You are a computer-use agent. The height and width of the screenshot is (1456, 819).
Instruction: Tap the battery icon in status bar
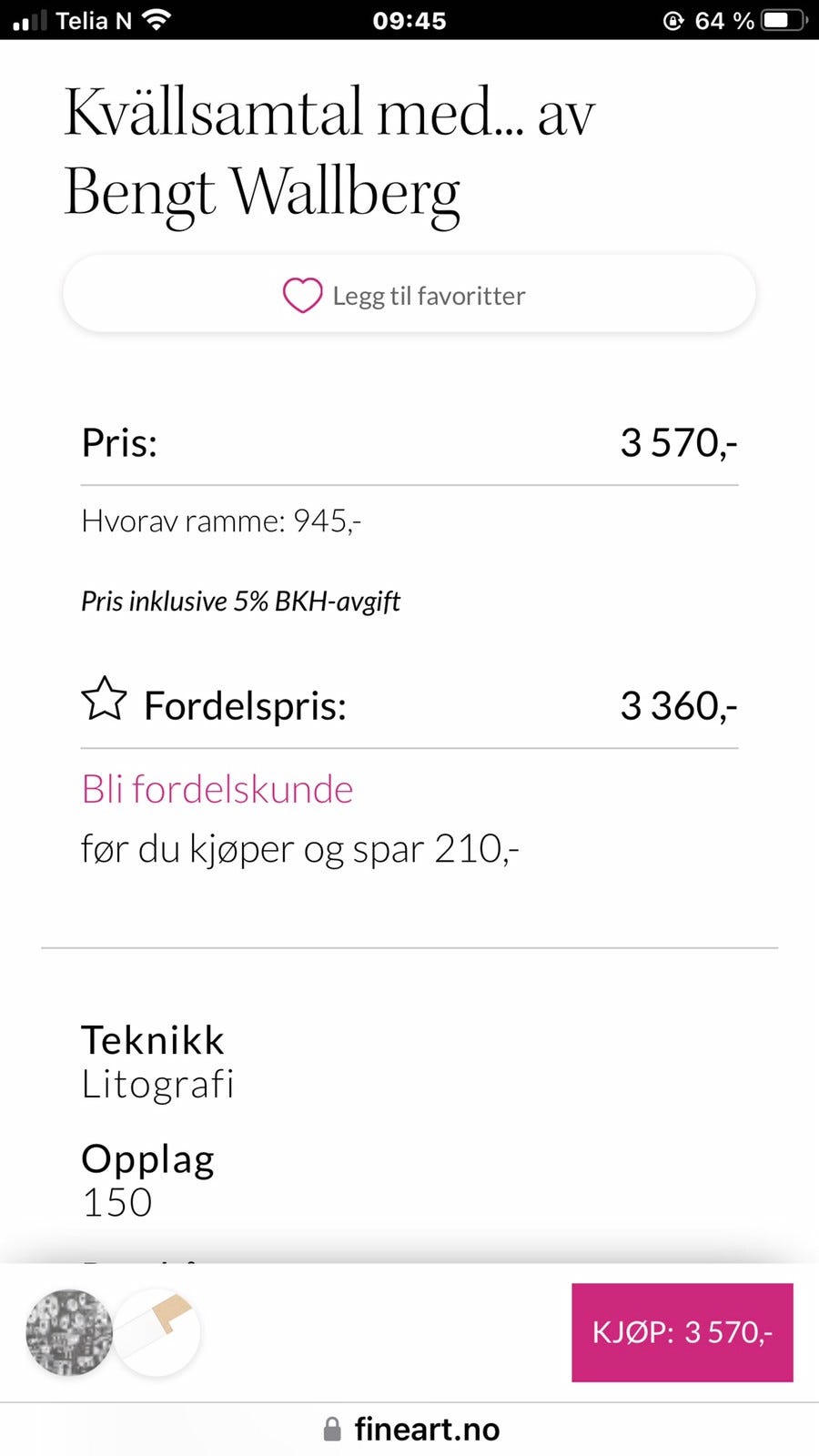coord(784,20)
